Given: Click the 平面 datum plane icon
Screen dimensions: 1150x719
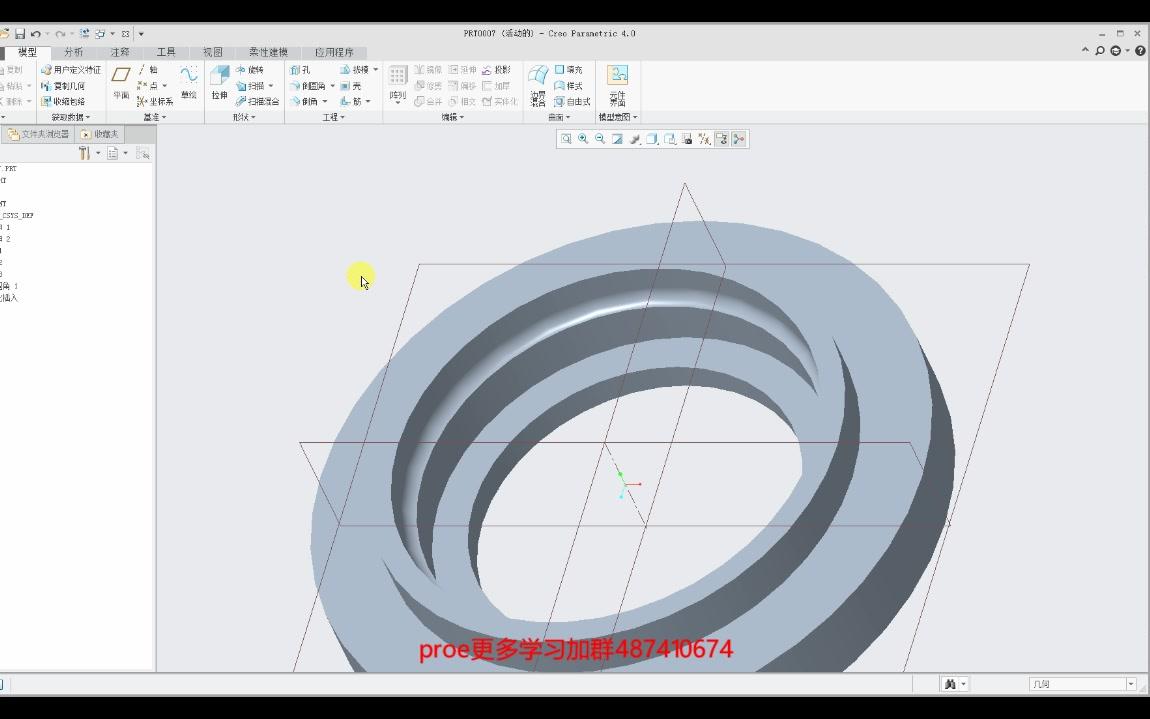Looking at the screenshot, I should [121, 81].
